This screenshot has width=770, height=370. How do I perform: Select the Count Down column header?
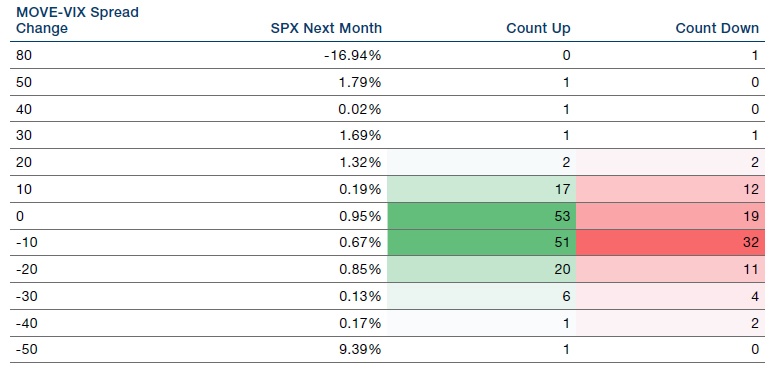tap(717, 28)
